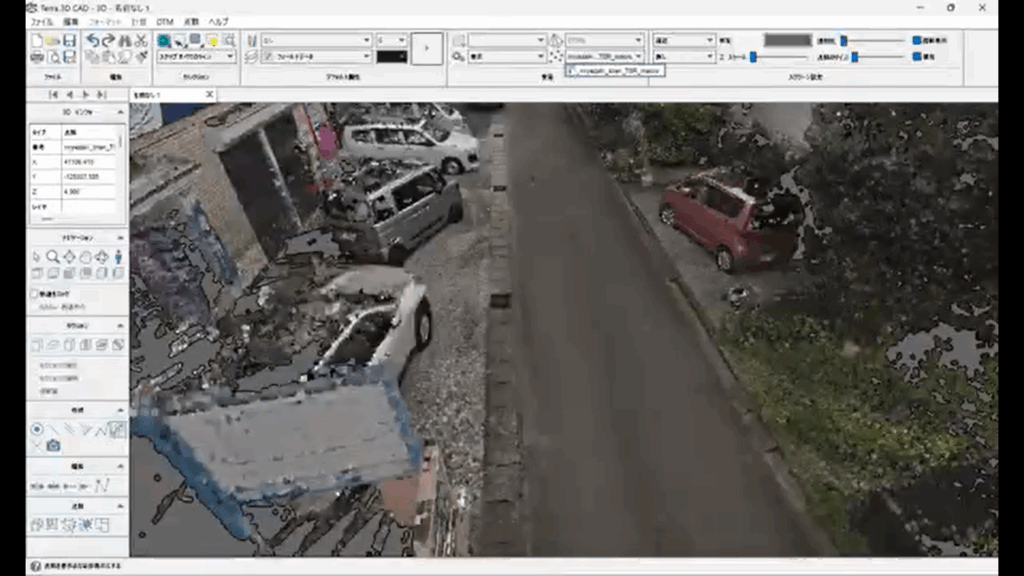Open the point cloud myazaki dropdown
1024x576 pixels.
(605, 57)
